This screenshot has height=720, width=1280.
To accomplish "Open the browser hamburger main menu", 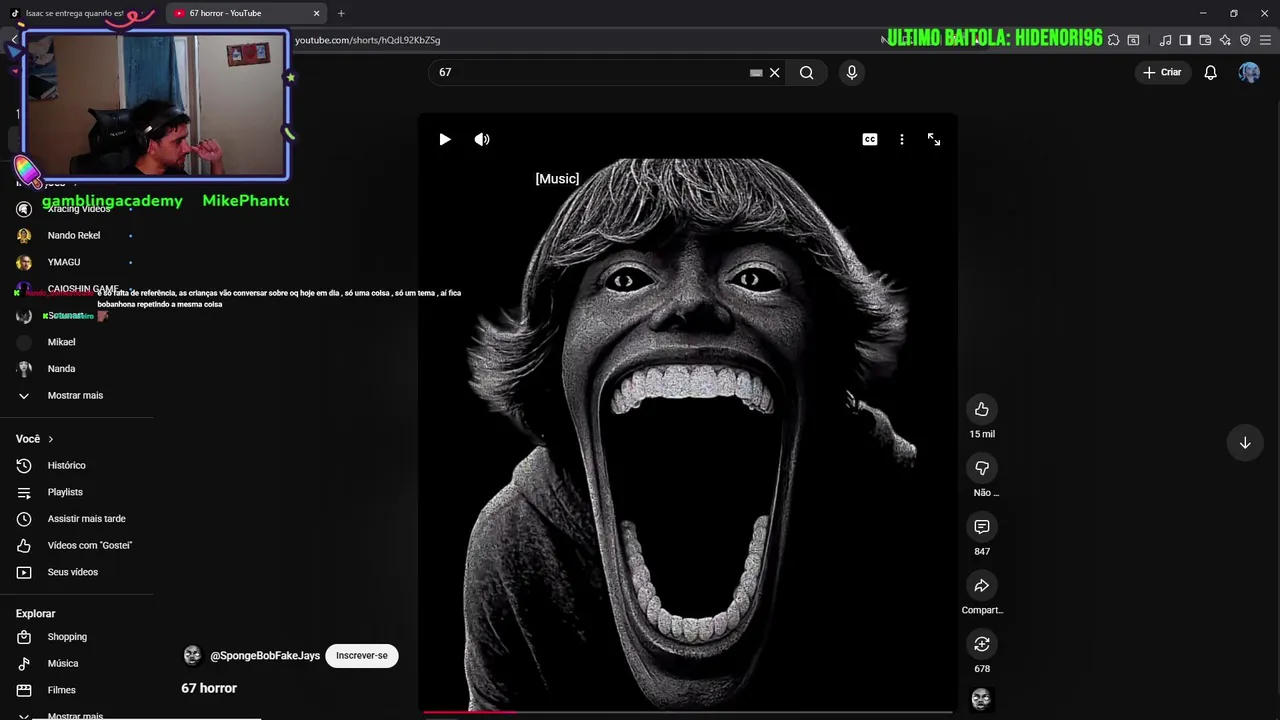I will point(1265,40).
